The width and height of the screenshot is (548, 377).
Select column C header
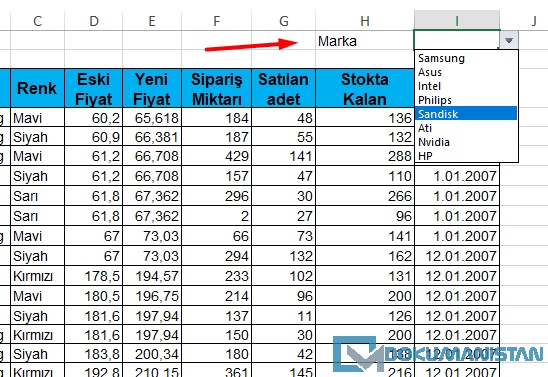tap(37, 21)
